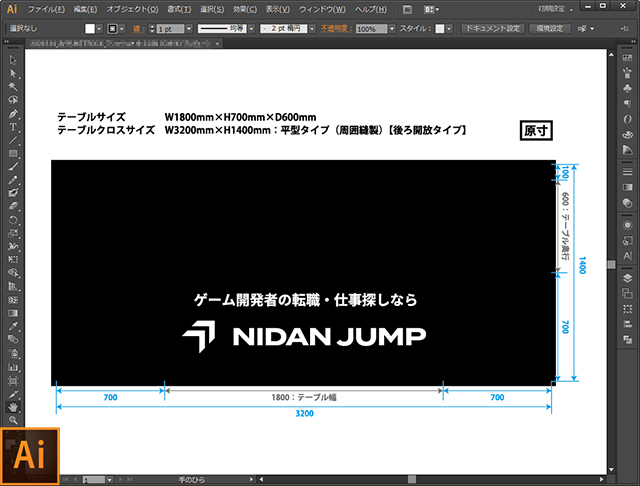Viewport: 640px width, 486px height.
Task: Select the Gradient tool
Action: coord(13,313)
